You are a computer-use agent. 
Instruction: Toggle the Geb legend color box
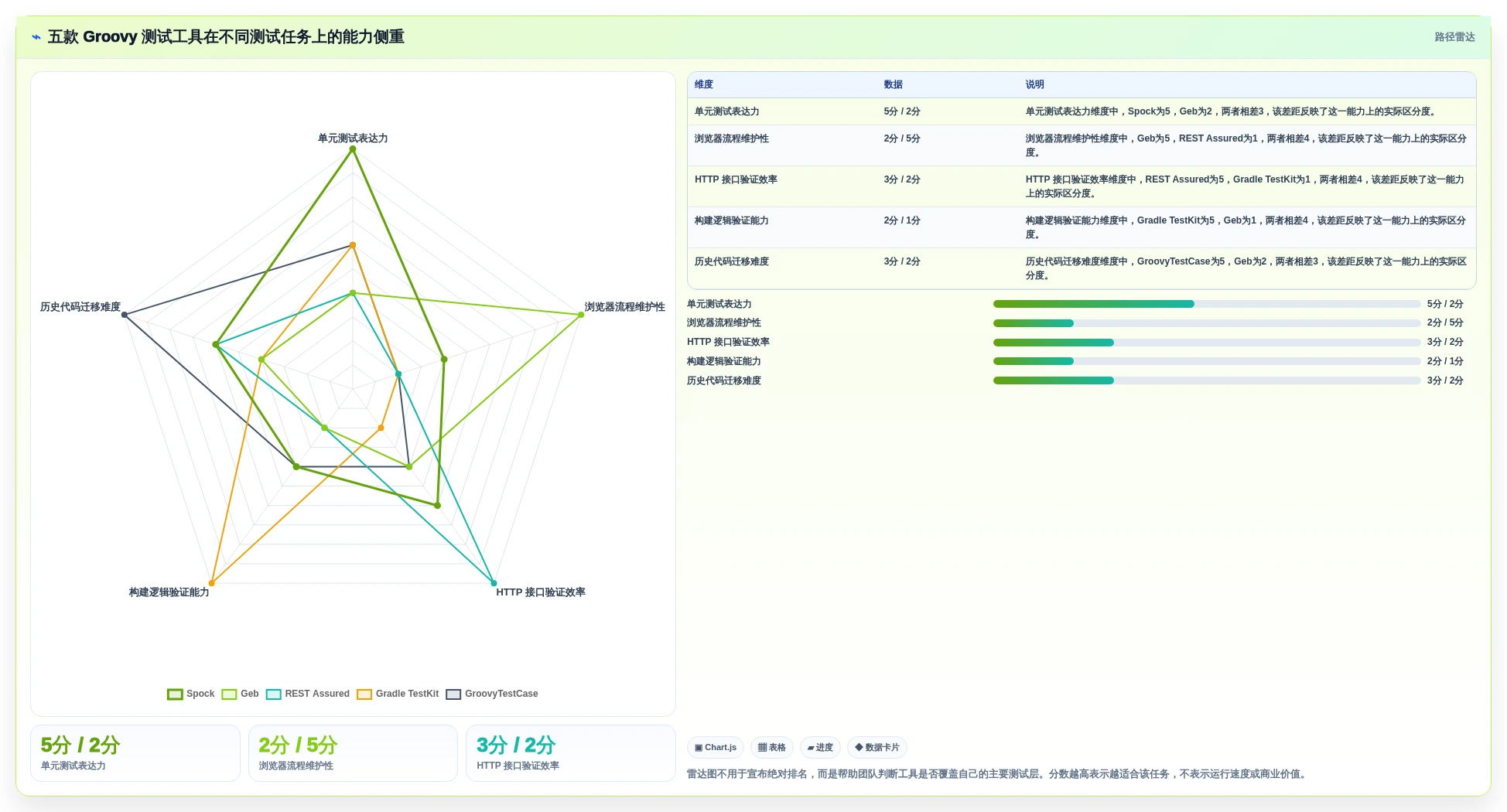point(229,694)
